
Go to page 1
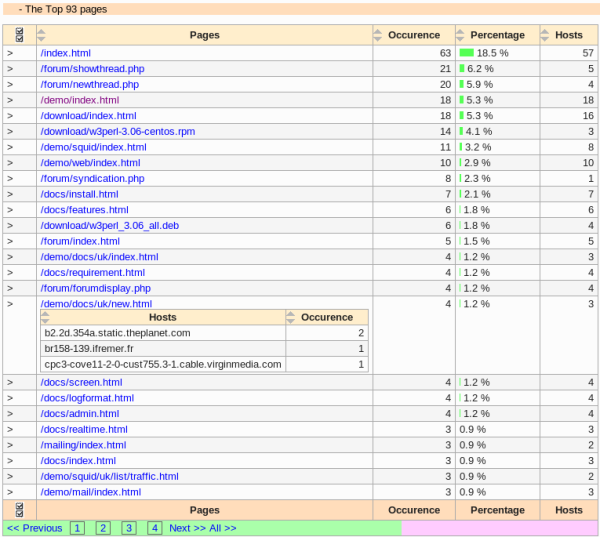pos(77,528)
